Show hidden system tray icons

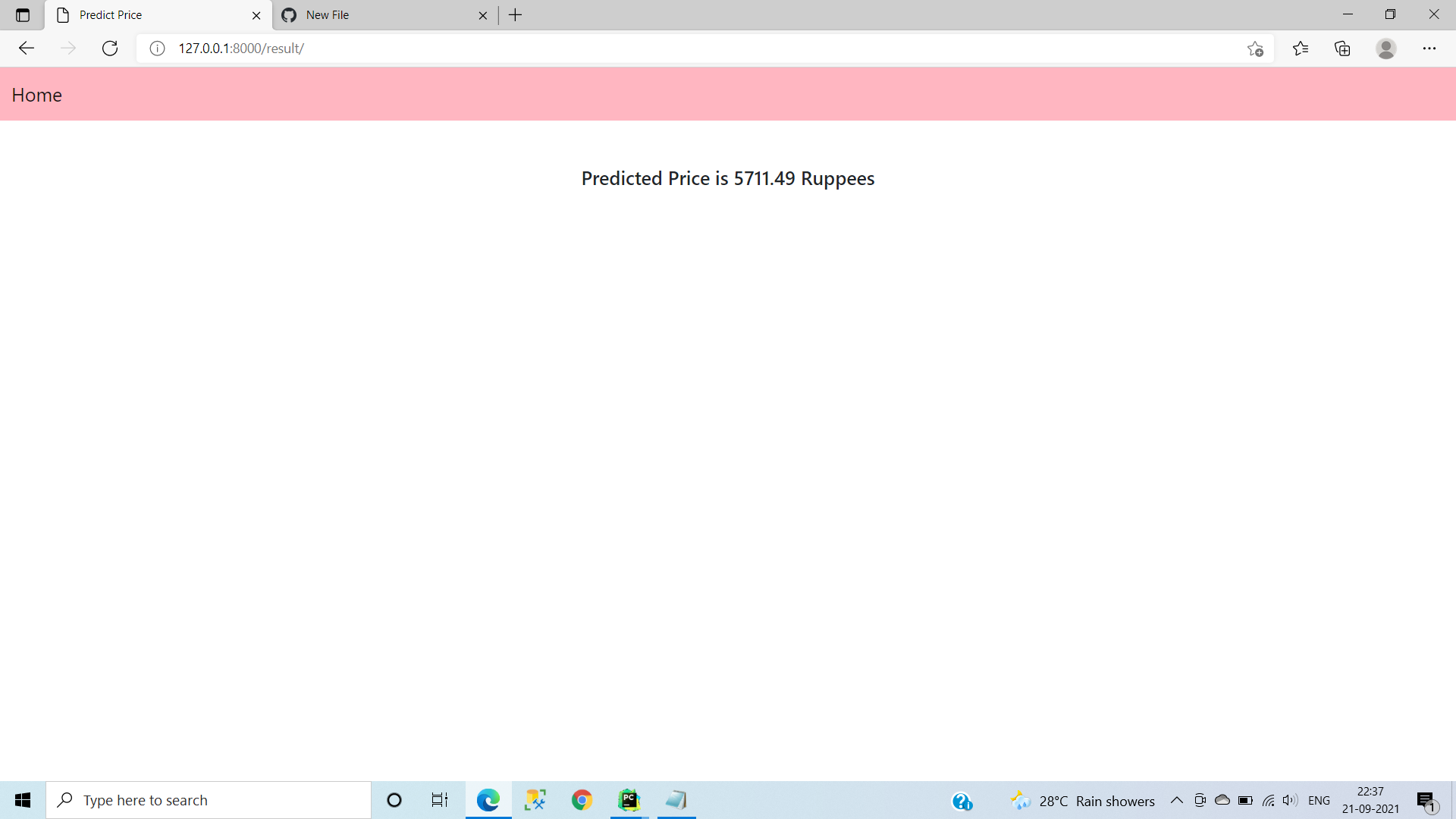point(1177,800)
